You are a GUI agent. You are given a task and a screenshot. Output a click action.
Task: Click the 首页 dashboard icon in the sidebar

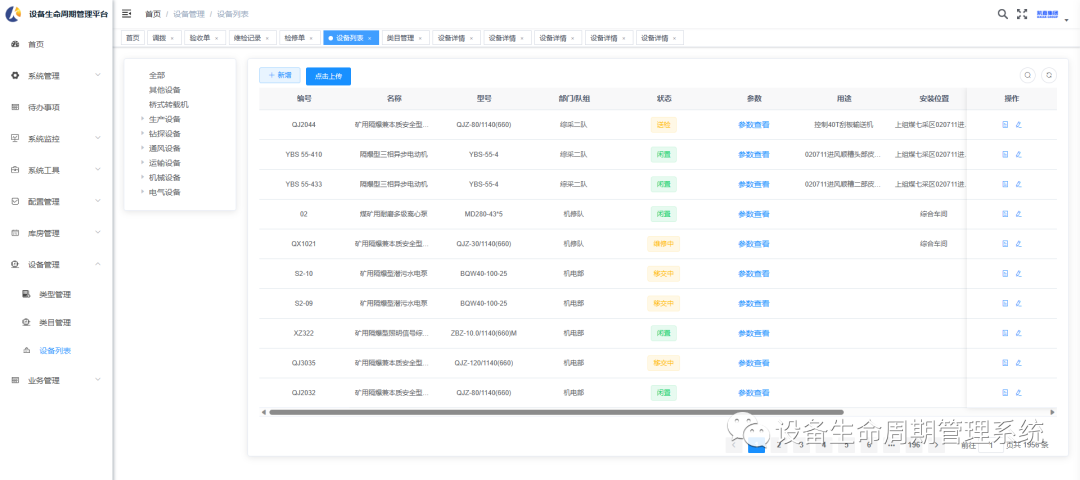coord(15,44)
